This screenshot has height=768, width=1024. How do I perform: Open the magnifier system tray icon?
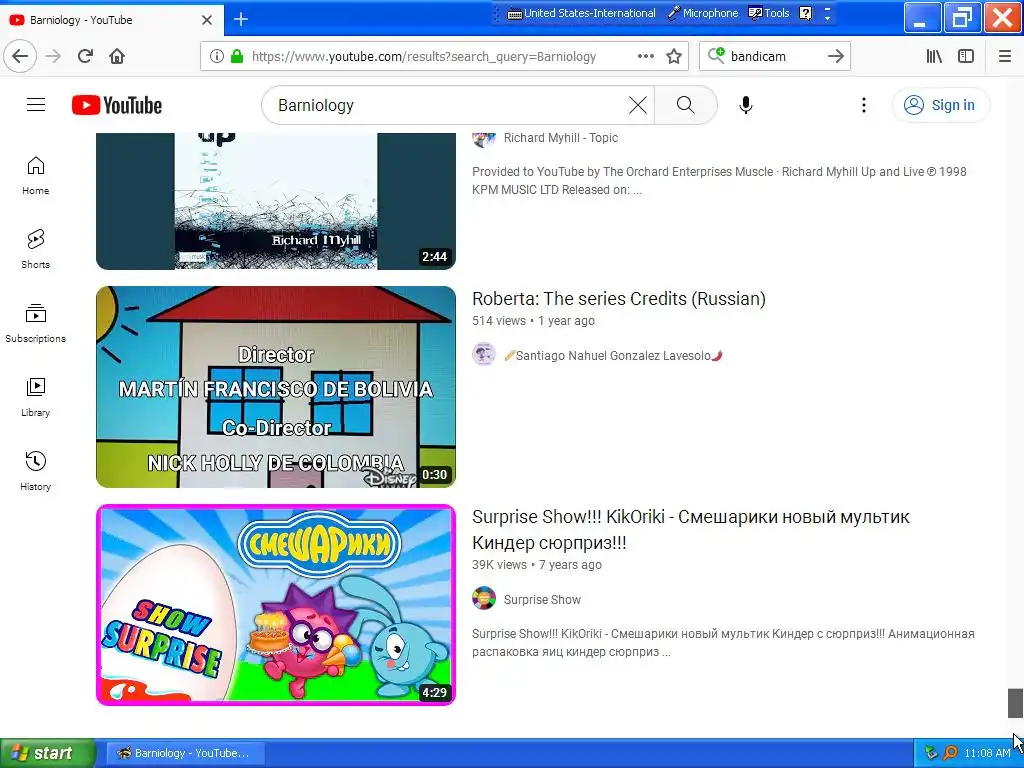(x=950, y=753)
